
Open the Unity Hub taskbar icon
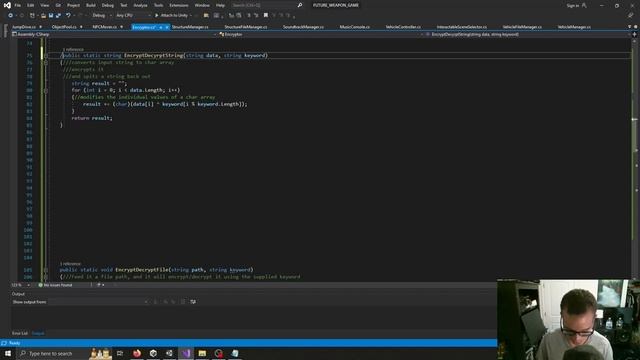(153, 353)
